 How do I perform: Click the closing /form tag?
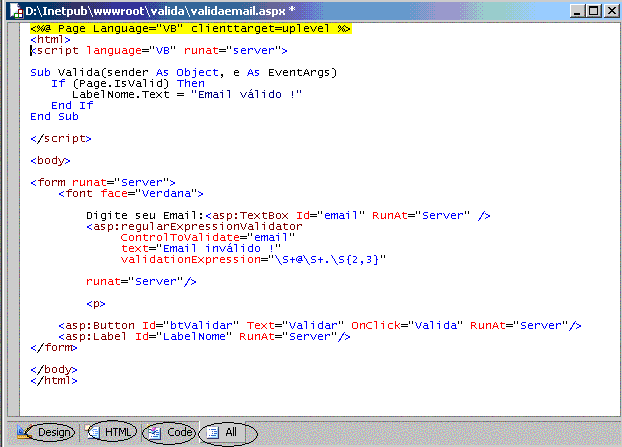[x=54, y=348]
